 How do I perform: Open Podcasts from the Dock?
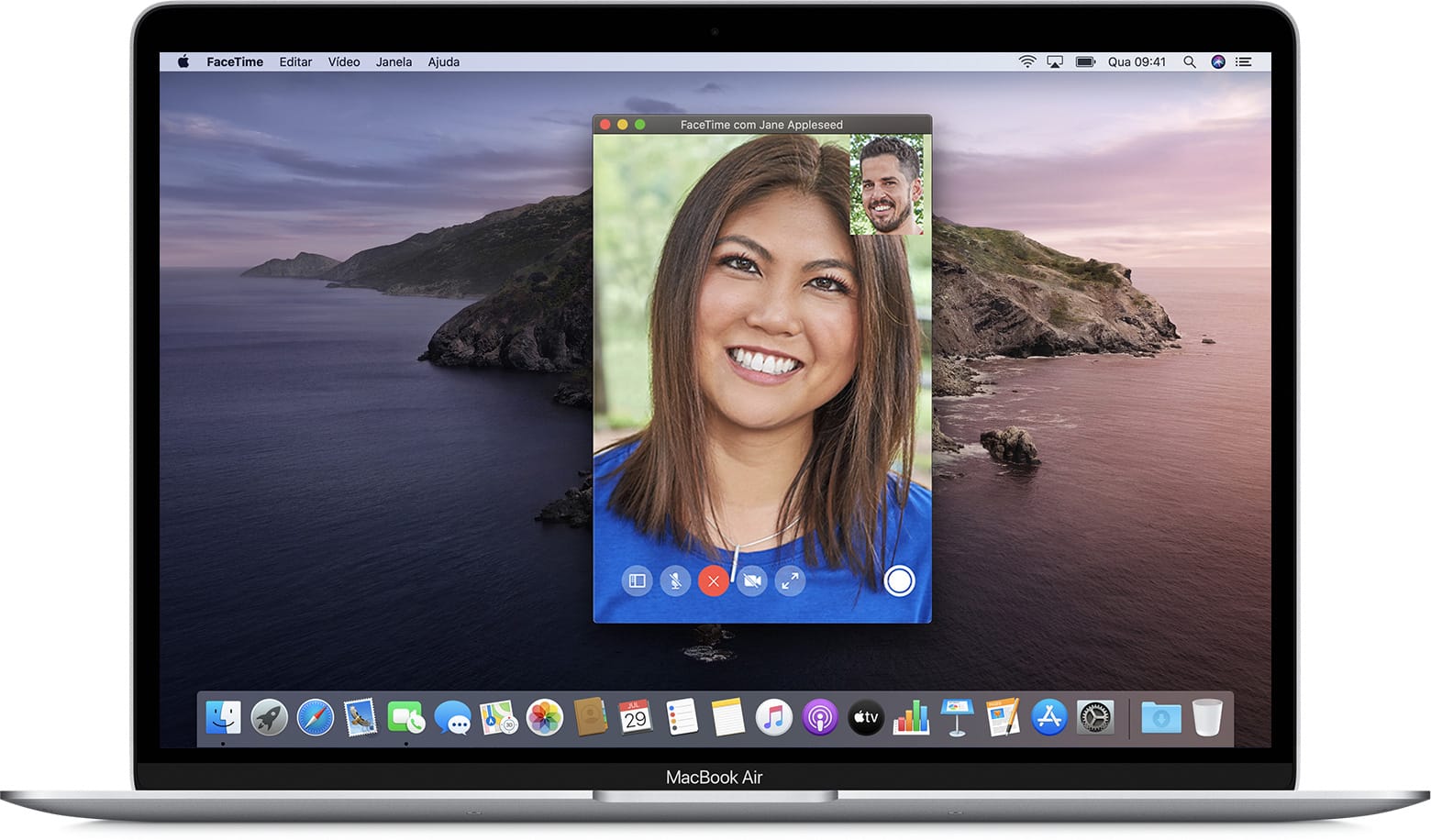click(819, 717)
